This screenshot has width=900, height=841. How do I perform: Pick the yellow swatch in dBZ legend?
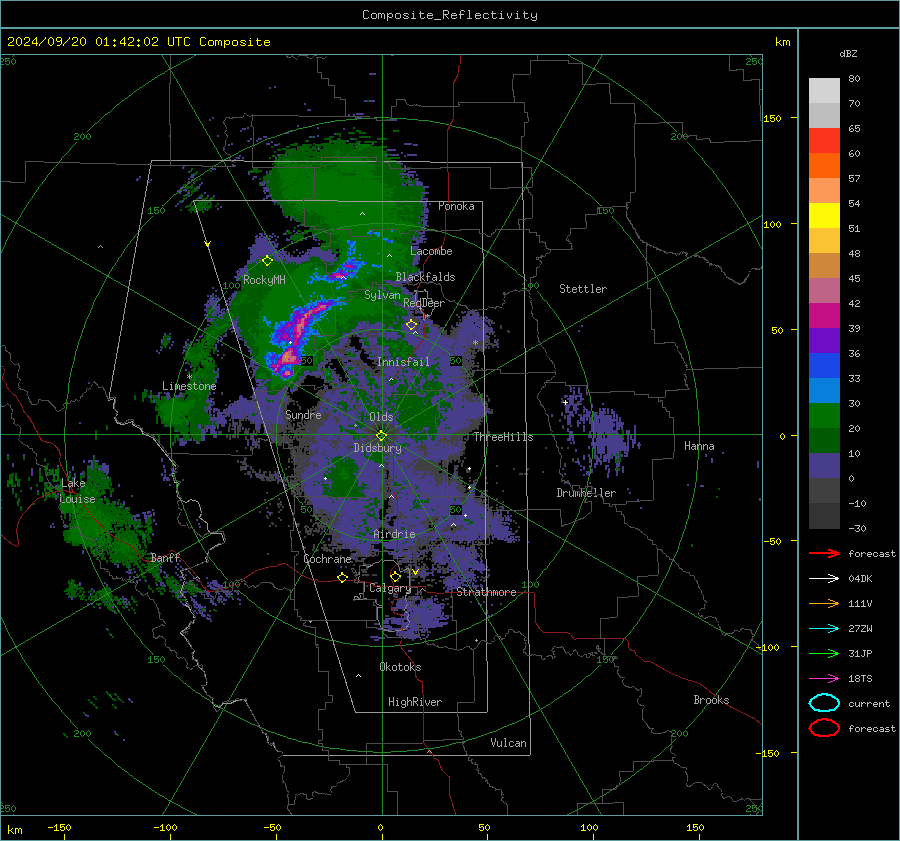824,216
